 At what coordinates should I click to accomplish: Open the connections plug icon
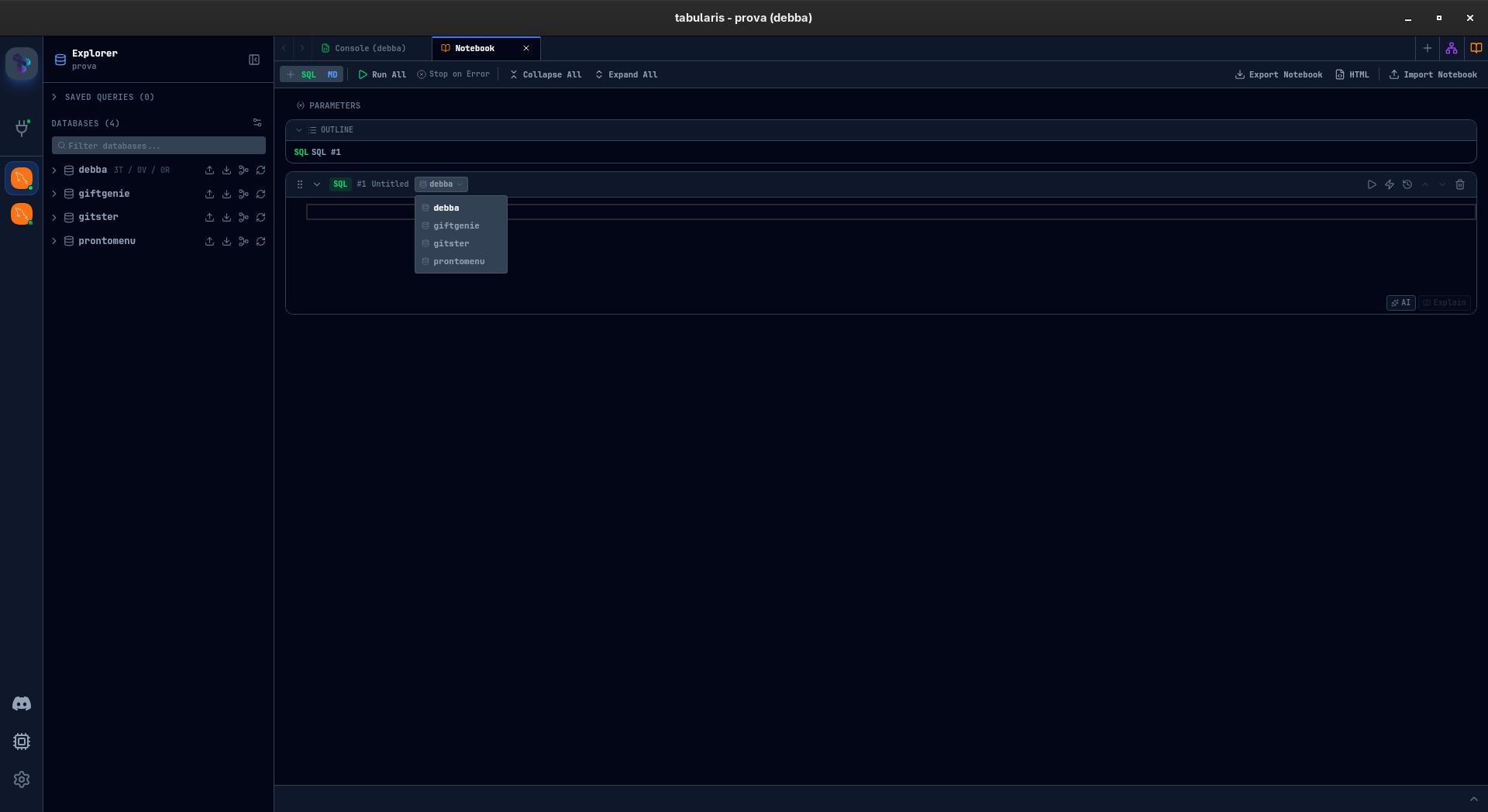(x=22, y=128)
